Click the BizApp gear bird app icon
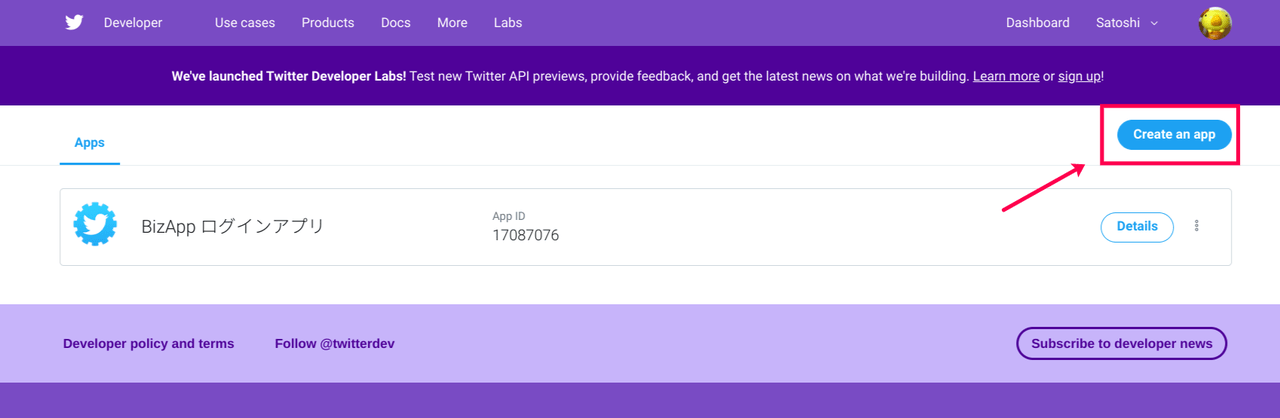1280x418 pixels. click(x=96, y=224)
